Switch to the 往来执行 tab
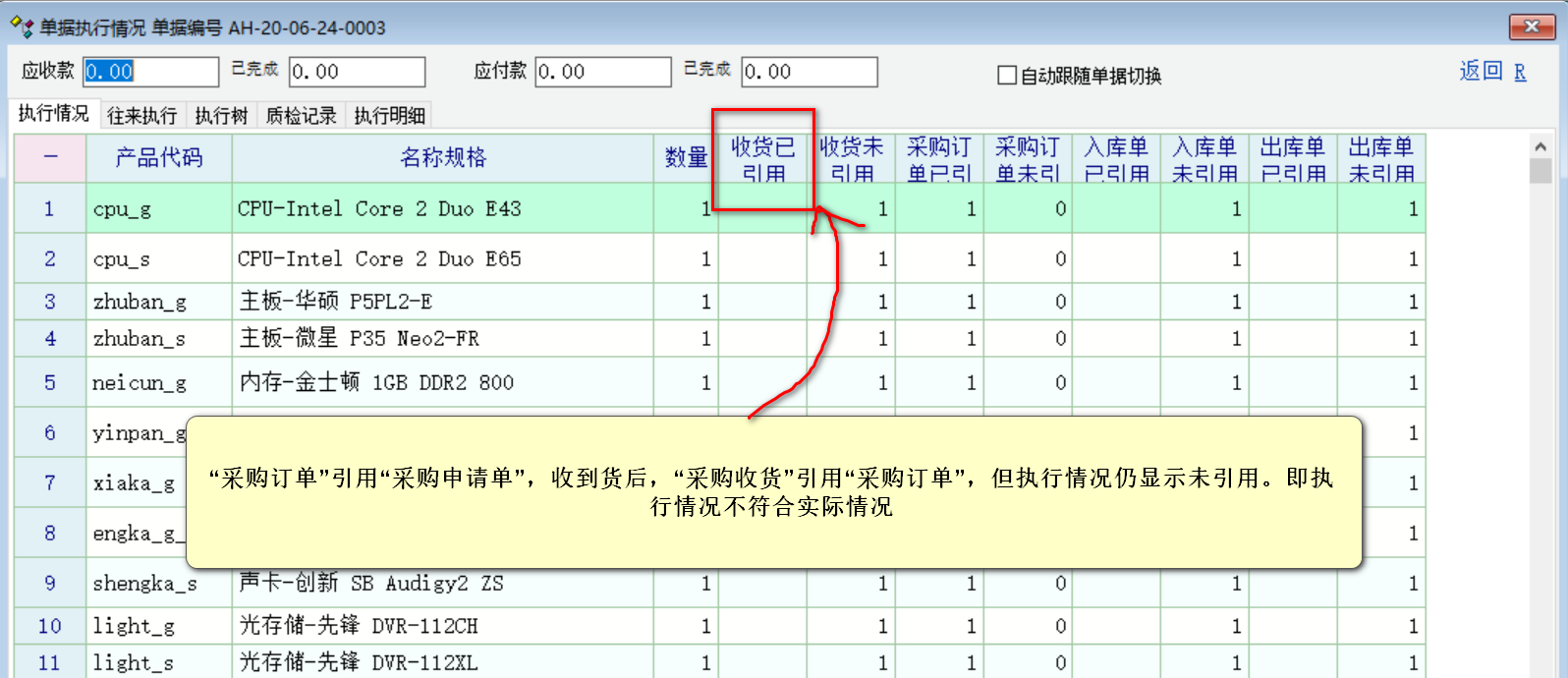The width and height of the screenshot is (1568, 678). coord(141,116)
